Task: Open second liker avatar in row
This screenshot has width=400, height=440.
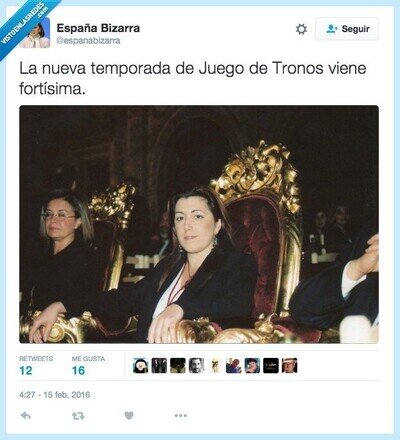Action: (159, 366)
